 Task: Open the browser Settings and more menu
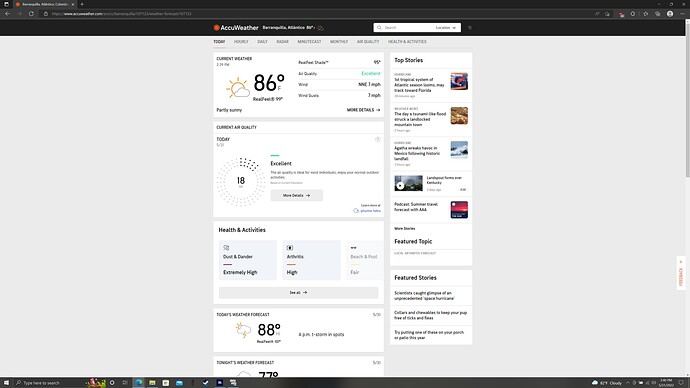tap(682, 14)
